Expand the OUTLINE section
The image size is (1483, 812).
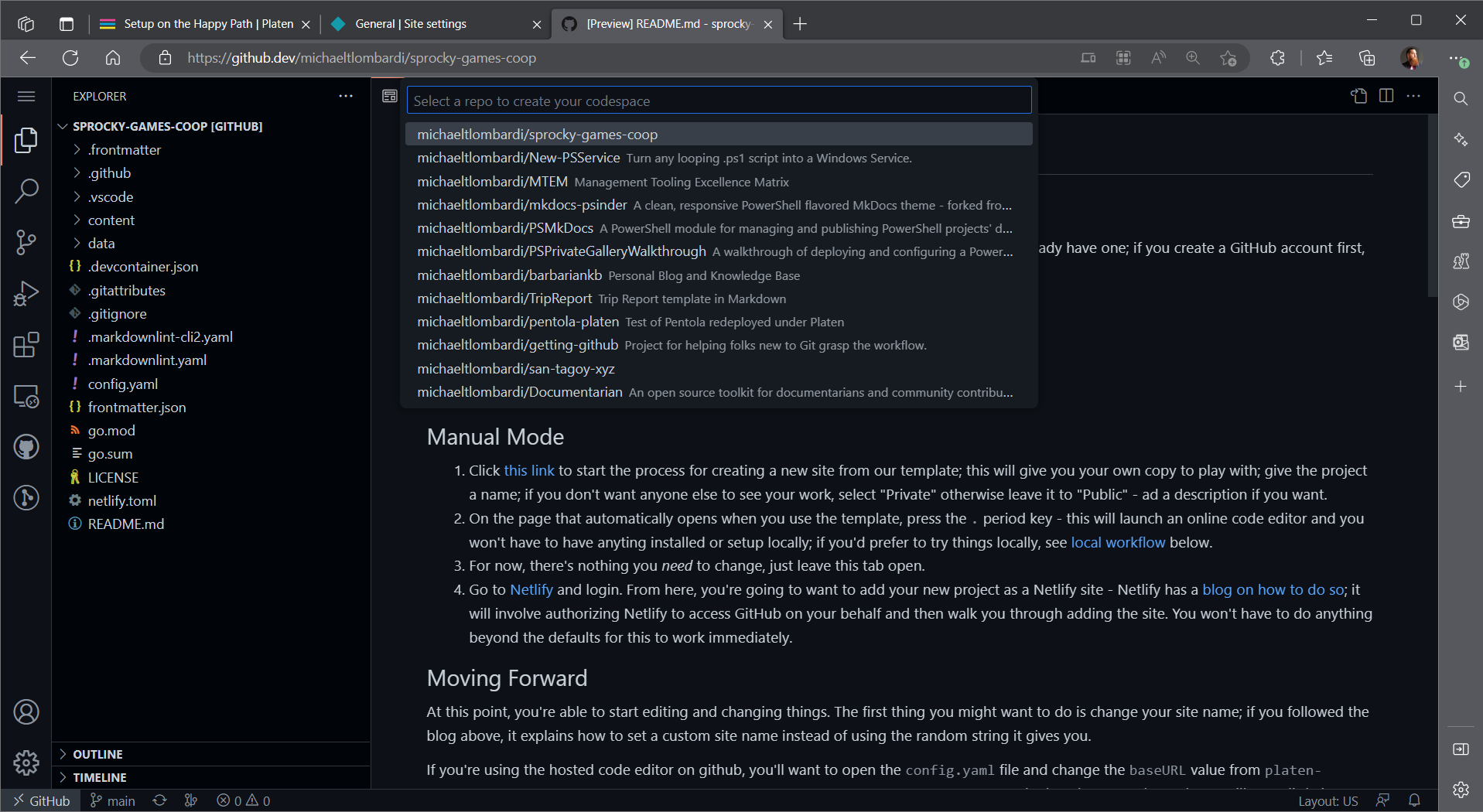coord(97,754)
